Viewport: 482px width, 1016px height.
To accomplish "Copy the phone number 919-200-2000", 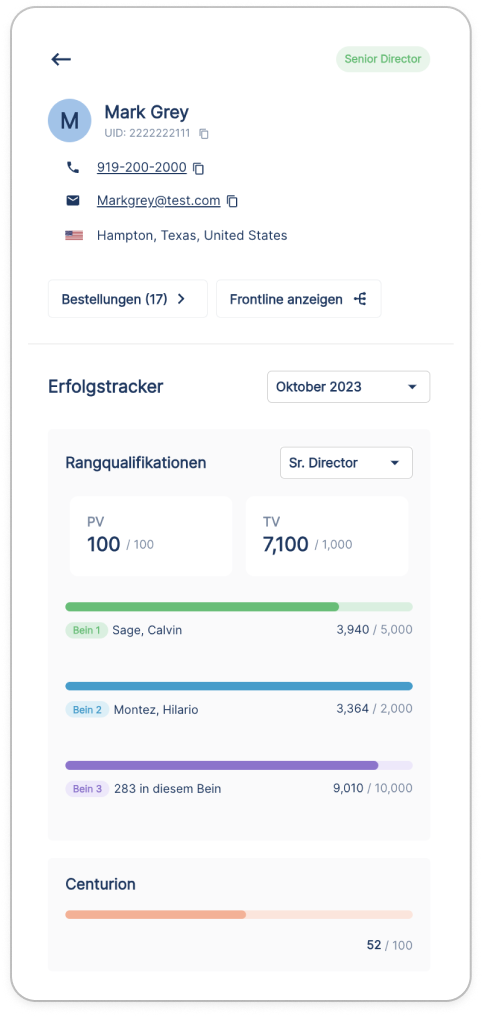I will (199, 168).
